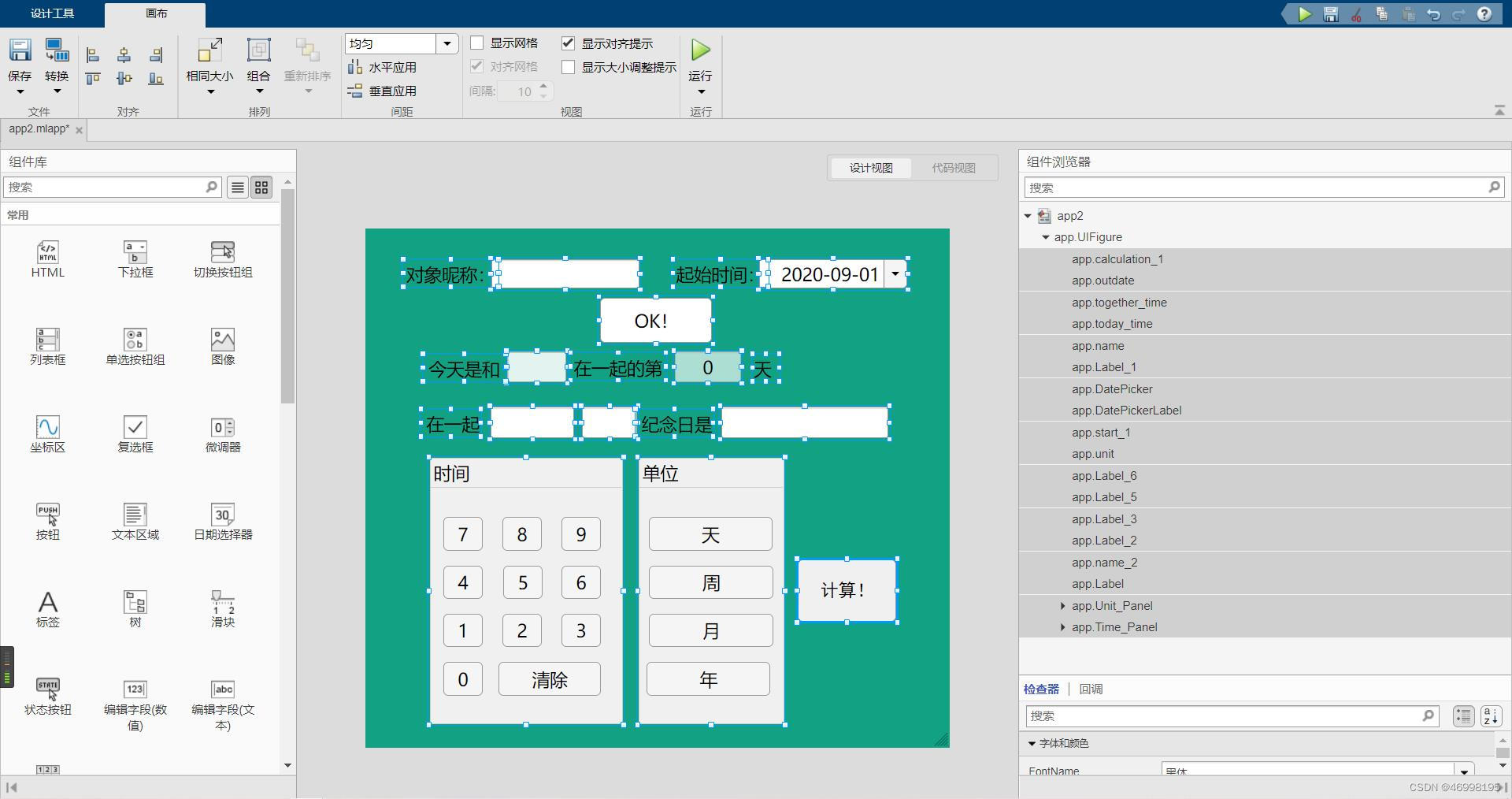The height and width of the screenshot is (799, 1512).
Task: Collapse the app.UIFigure tree node
Action: 1045,237
